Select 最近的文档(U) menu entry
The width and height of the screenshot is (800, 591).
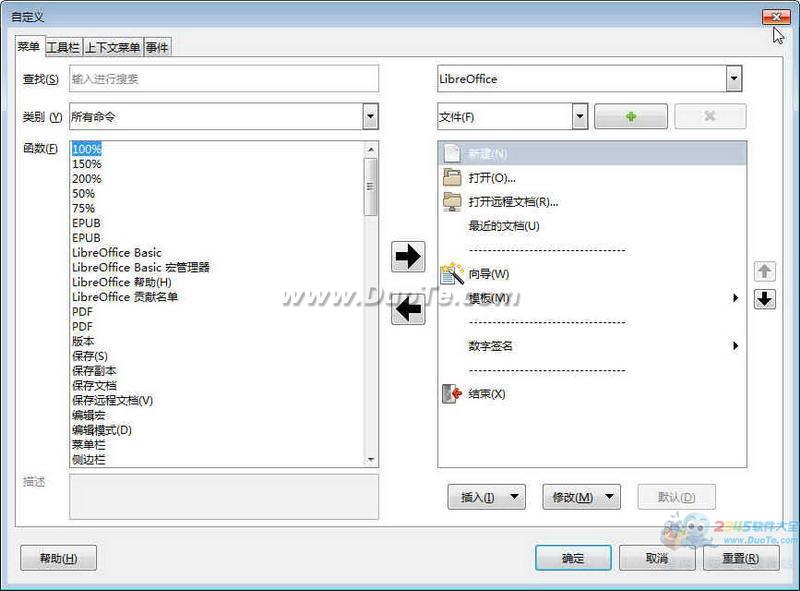pos(504,226)
